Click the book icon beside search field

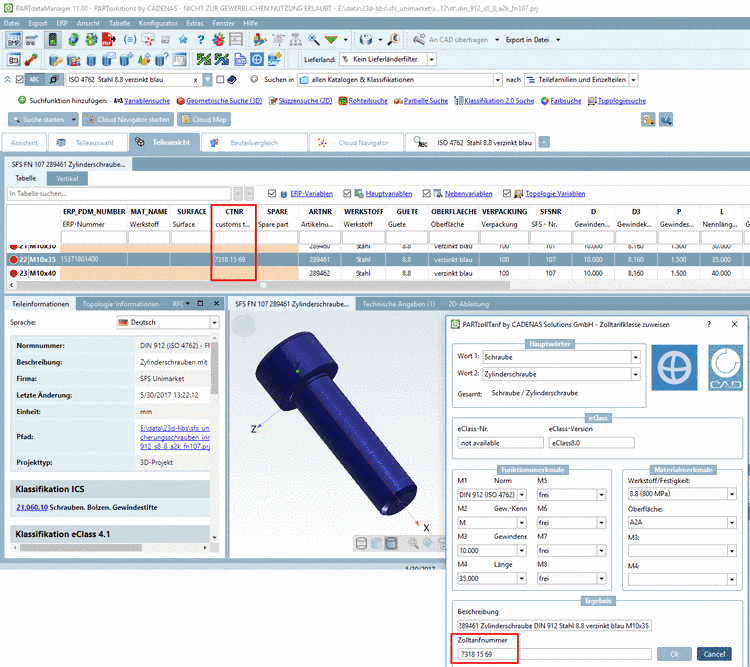[x=232, y=79]
